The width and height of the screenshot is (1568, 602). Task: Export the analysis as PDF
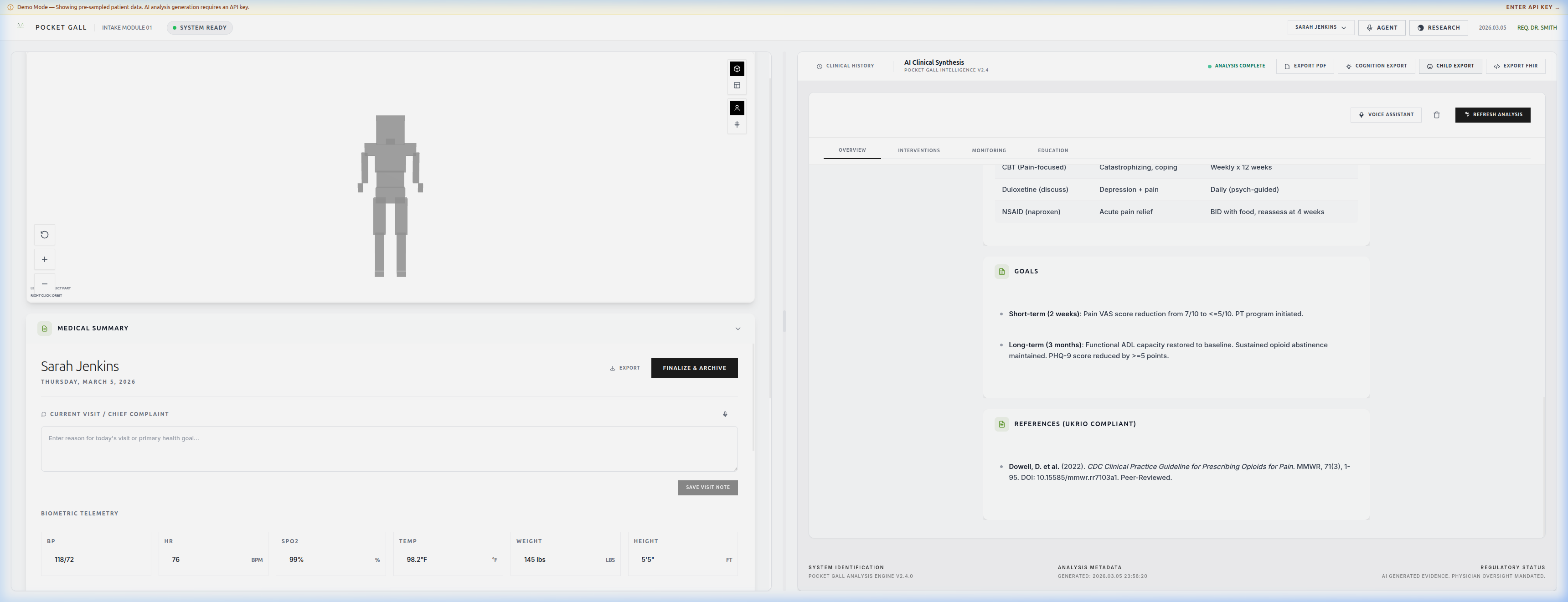tap(1305, 67)
